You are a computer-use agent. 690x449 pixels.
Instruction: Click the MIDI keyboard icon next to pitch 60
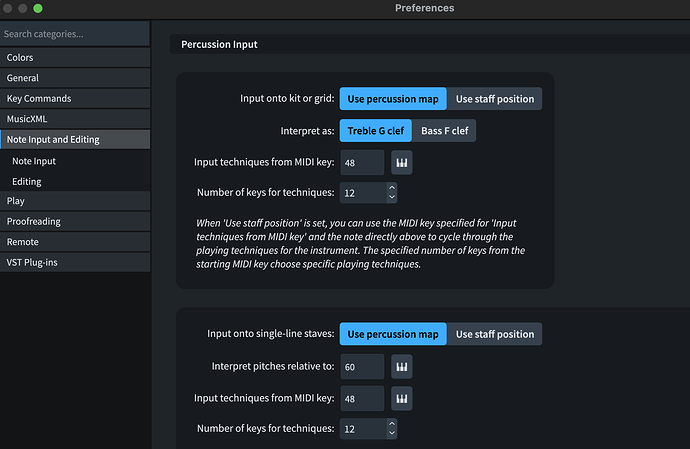tap(402, 366)
